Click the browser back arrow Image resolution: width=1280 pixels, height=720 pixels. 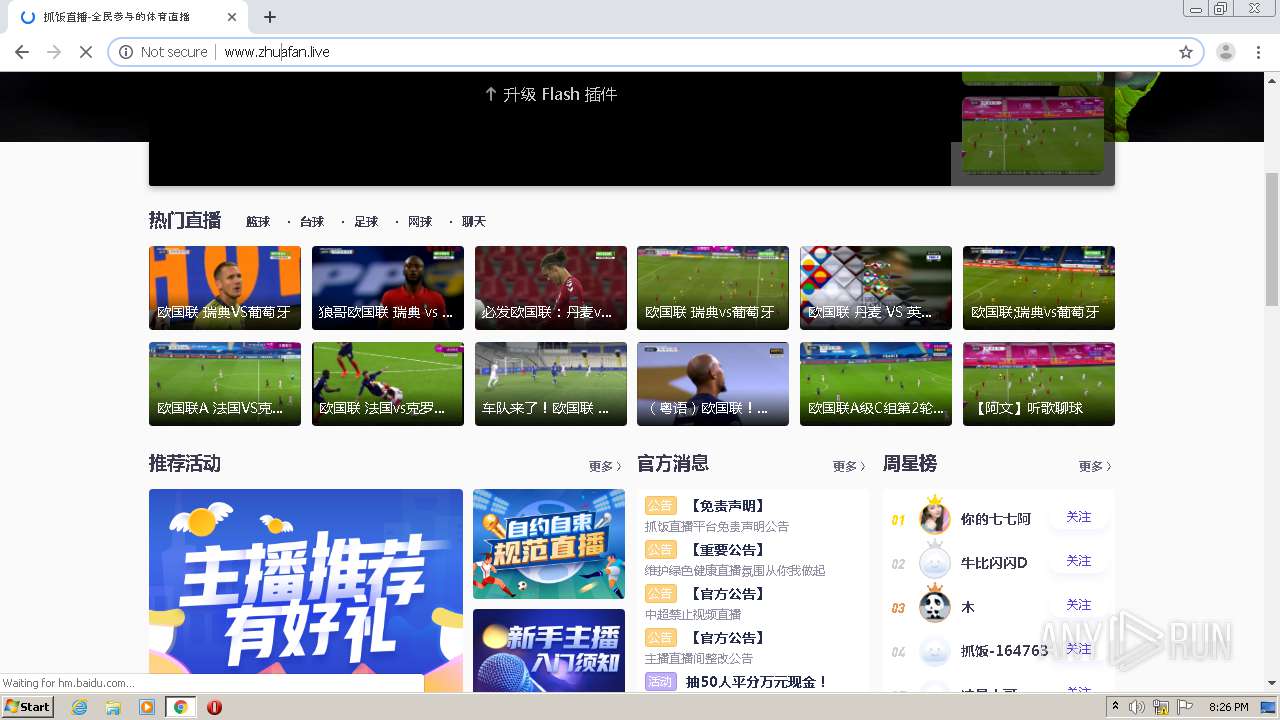tap(22, 52)
